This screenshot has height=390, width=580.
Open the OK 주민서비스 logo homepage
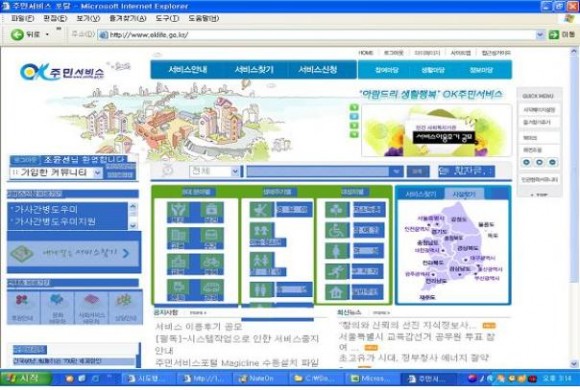[63, 71]
